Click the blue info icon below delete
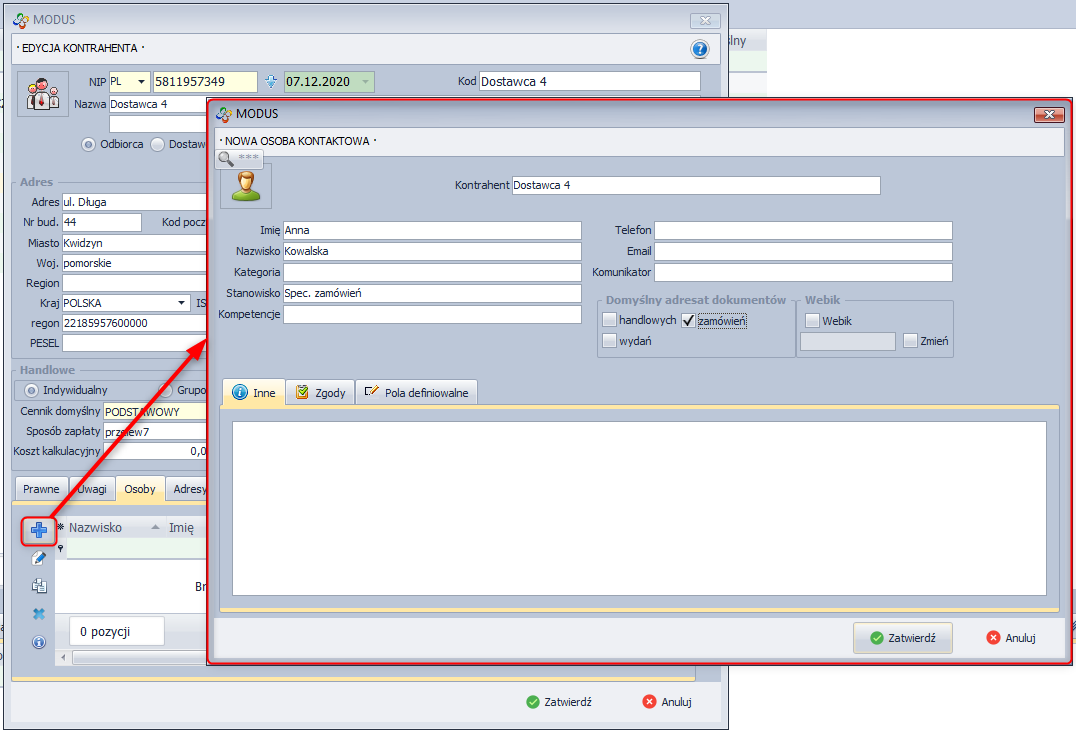Viewport: 1076px width, 736px height. coord(39,642)
